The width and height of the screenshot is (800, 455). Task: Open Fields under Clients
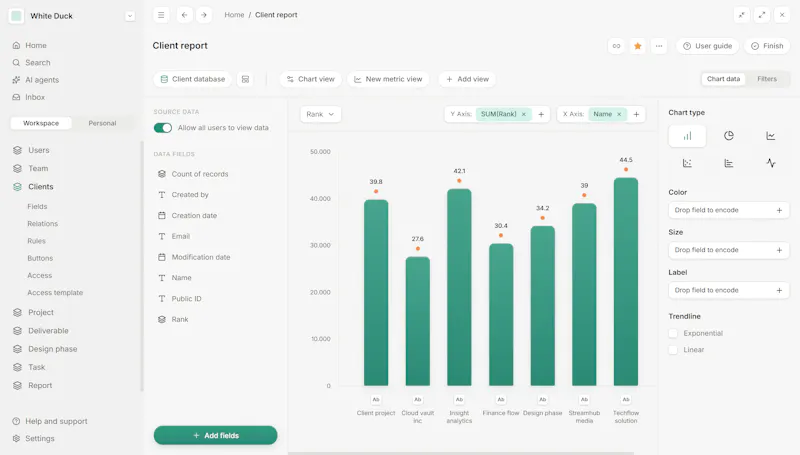tap(37, 207)
